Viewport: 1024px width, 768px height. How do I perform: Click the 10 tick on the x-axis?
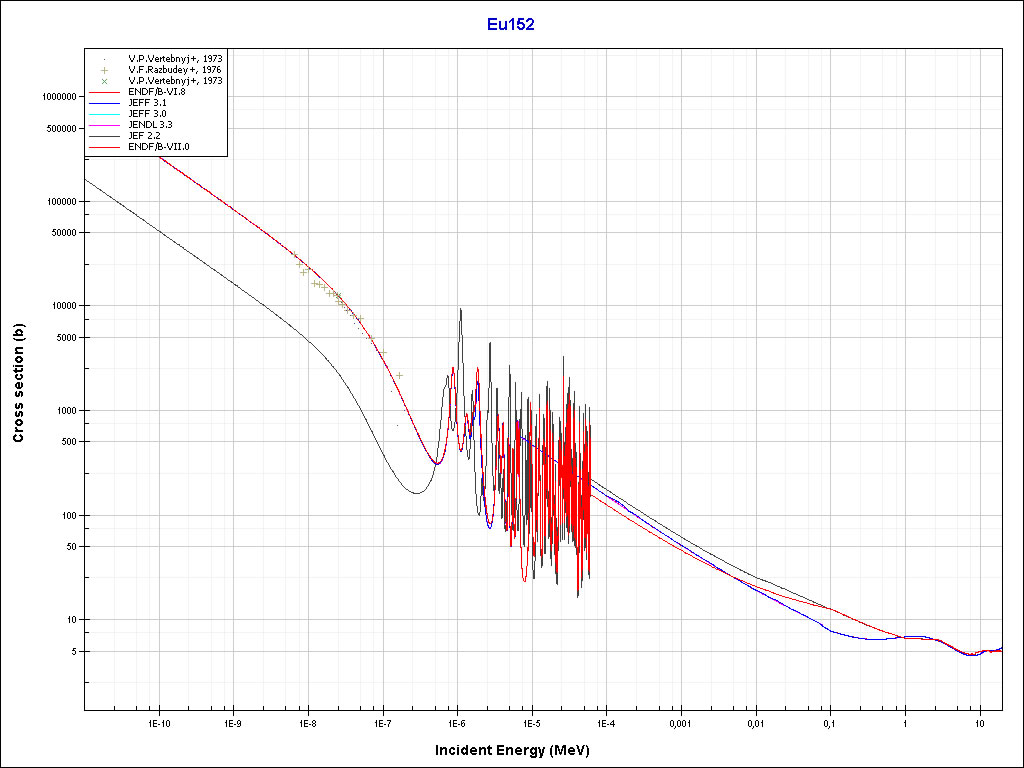(x=979, y=722)
